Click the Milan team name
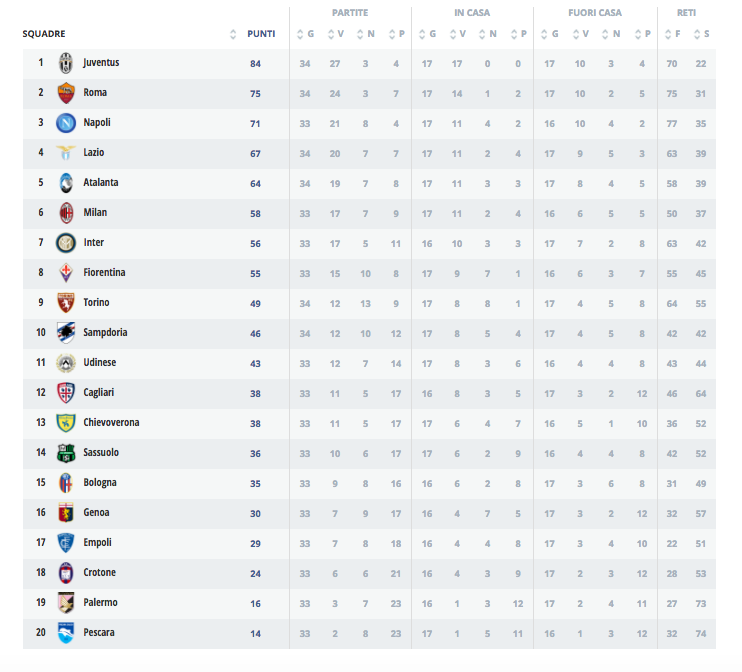The image size is (742, 672). (x=95, y=213)
